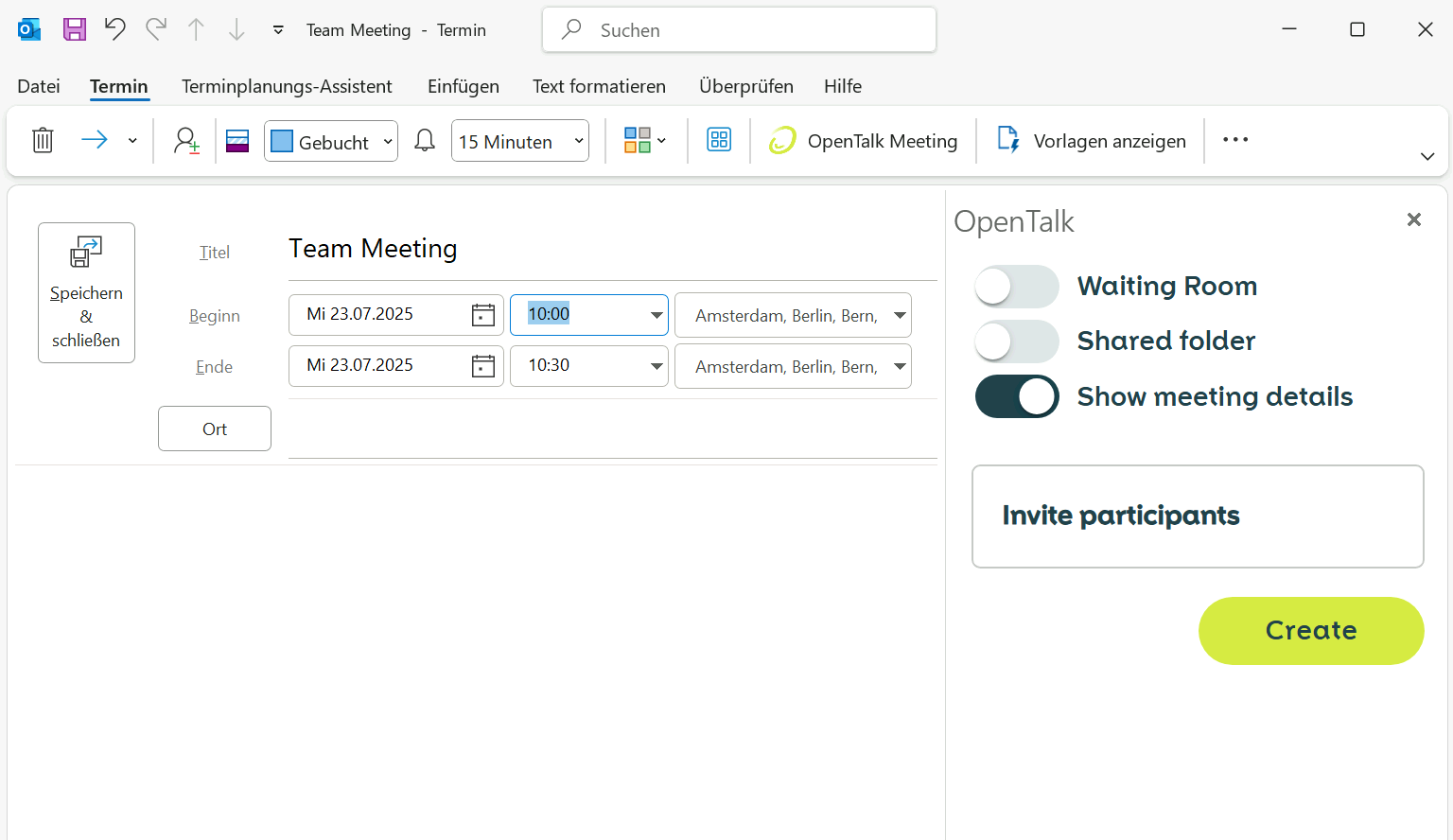Save the appointment with the floppy disk icon
The height and width of the screenshot is (840, 1453).
75,29
